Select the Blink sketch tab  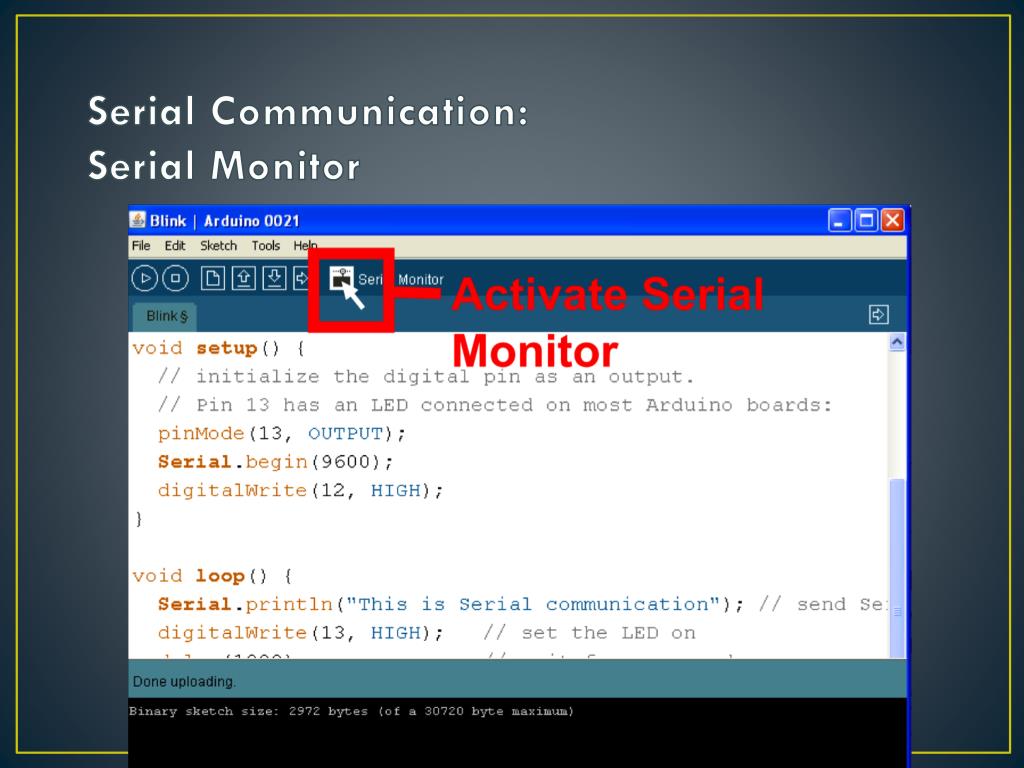click(x=165, y=317)
